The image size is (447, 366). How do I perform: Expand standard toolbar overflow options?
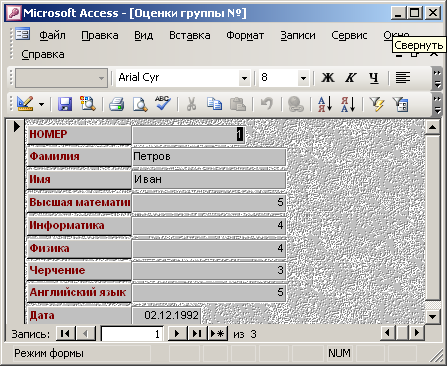[437, 104]
